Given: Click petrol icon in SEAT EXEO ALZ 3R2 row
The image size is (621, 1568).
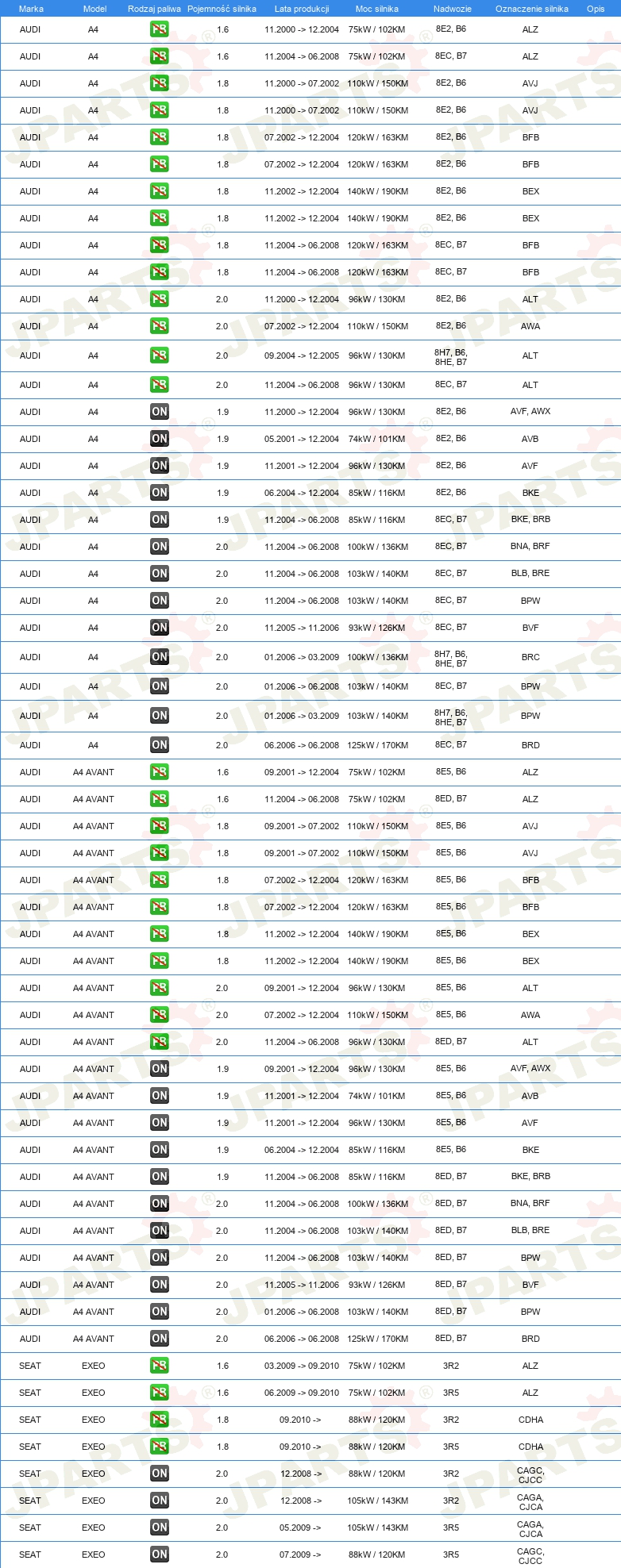Looking at the screenshot, I should (160, 1366).
